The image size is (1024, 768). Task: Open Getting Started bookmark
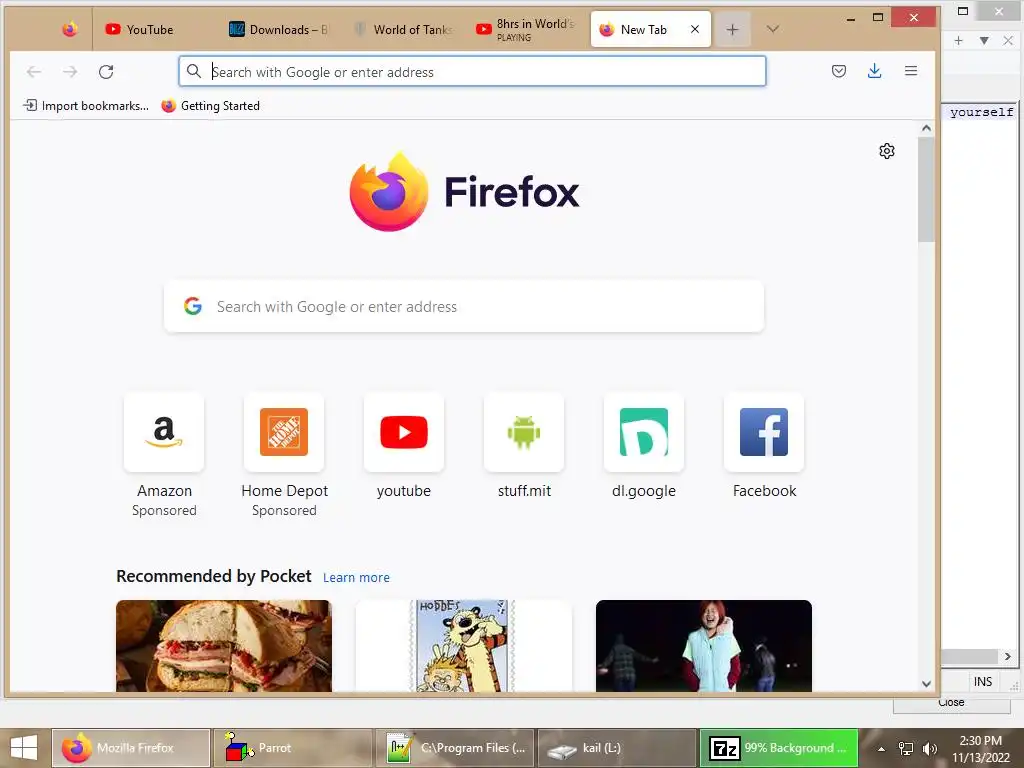(210, 106)
